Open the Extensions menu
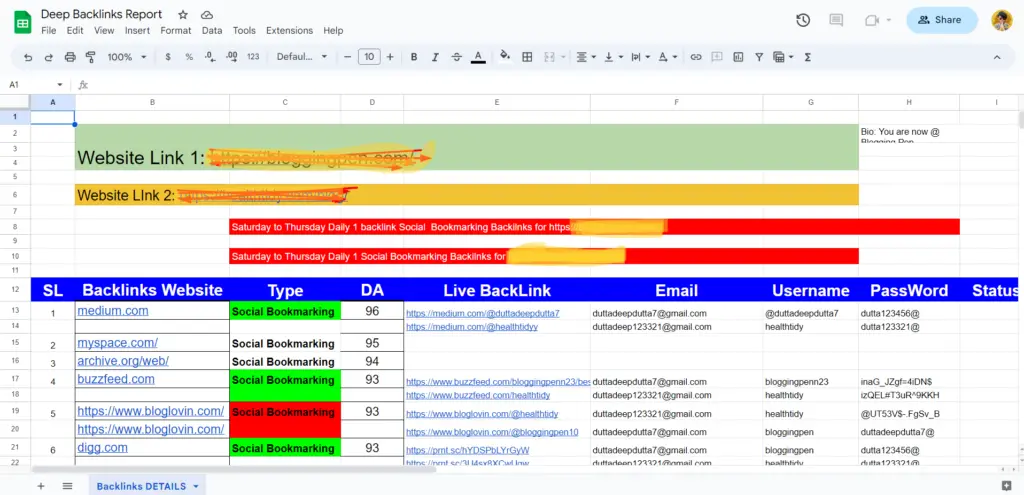Screen dimensions: 1024x495 tap(289, 31)
